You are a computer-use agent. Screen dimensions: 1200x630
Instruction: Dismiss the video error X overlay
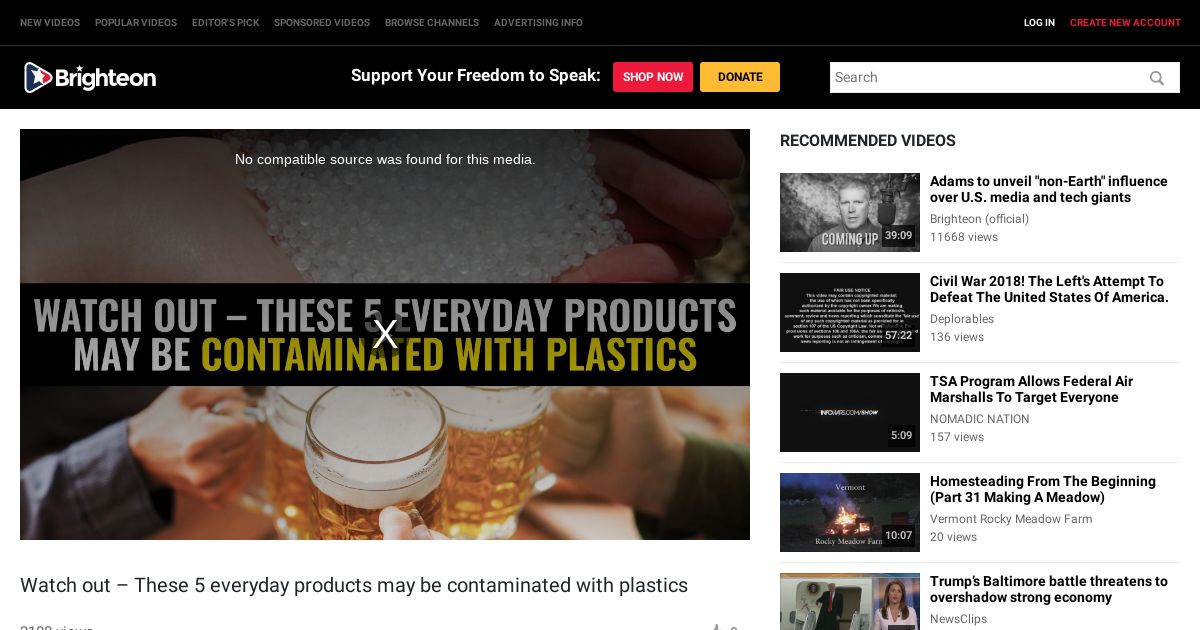385,335
